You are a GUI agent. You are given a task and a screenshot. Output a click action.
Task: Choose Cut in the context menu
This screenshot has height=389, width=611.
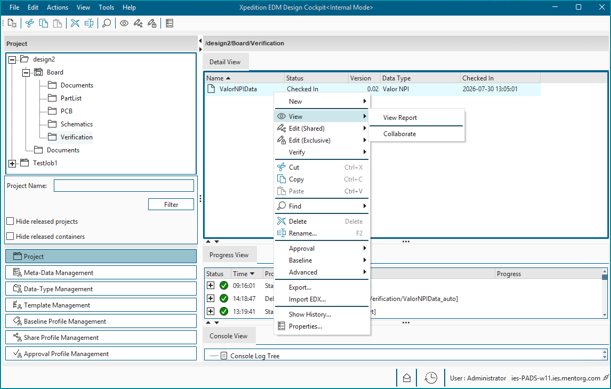tap(322, 167)
